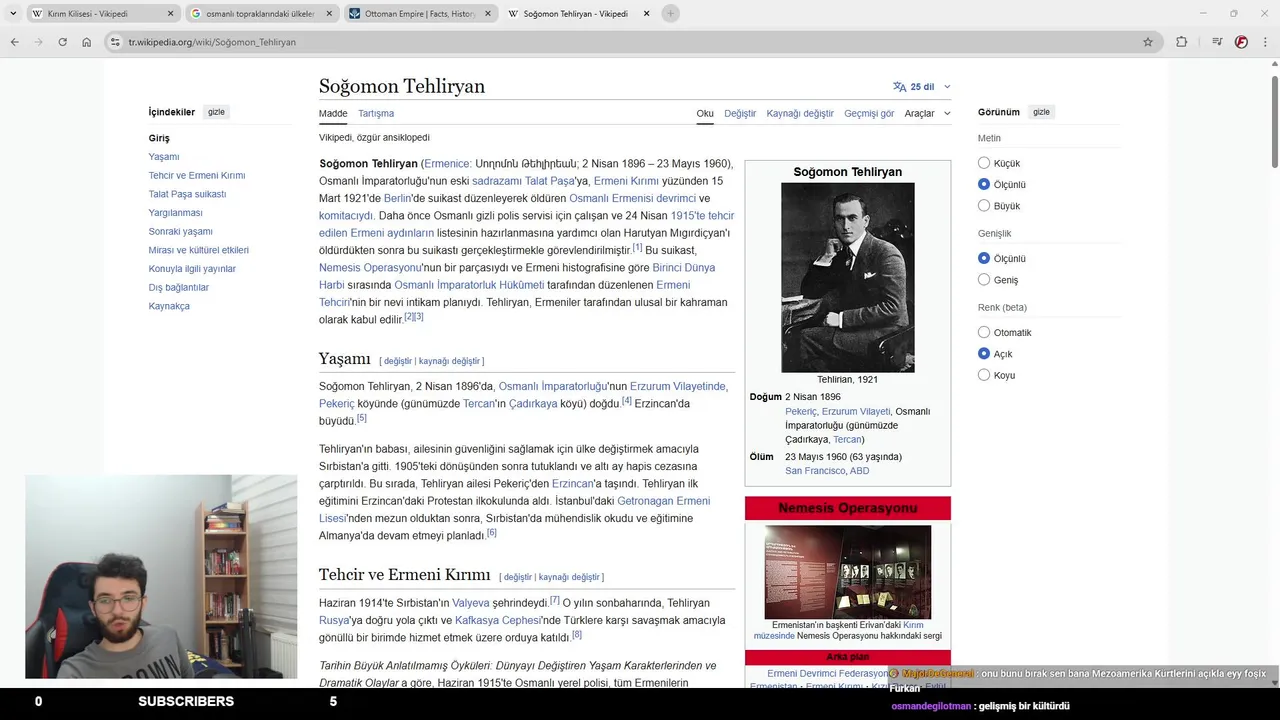Select Ölçünlü width radio option
This screenshot has width=1280, height=720.
pyautogui.click(x=984, y=258)
